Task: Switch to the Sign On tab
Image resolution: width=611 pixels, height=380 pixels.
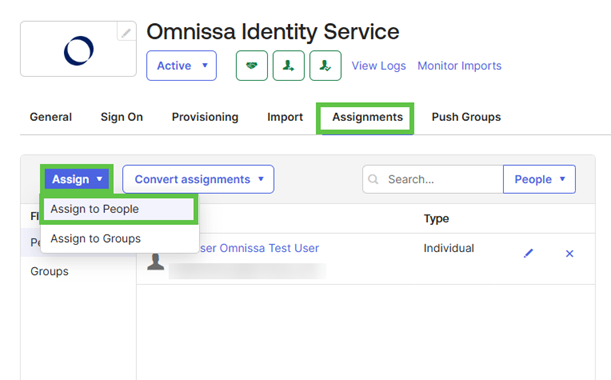Action: [122, 117]
